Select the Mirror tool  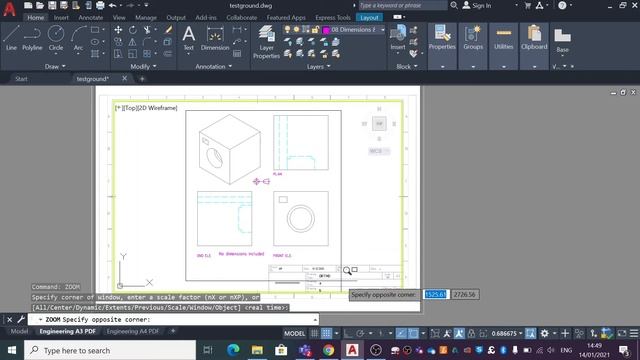coord(133,42)
